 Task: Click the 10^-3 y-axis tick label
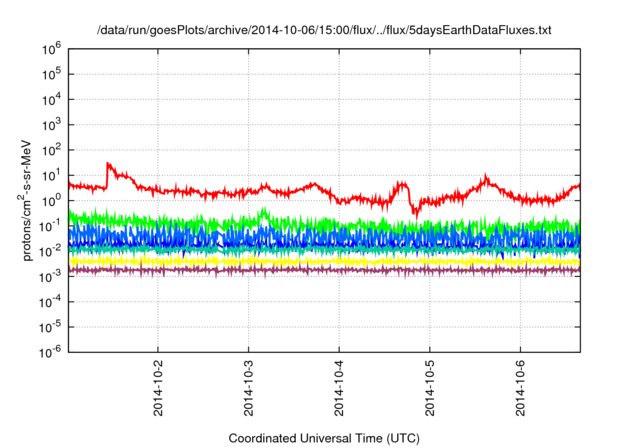50,277
